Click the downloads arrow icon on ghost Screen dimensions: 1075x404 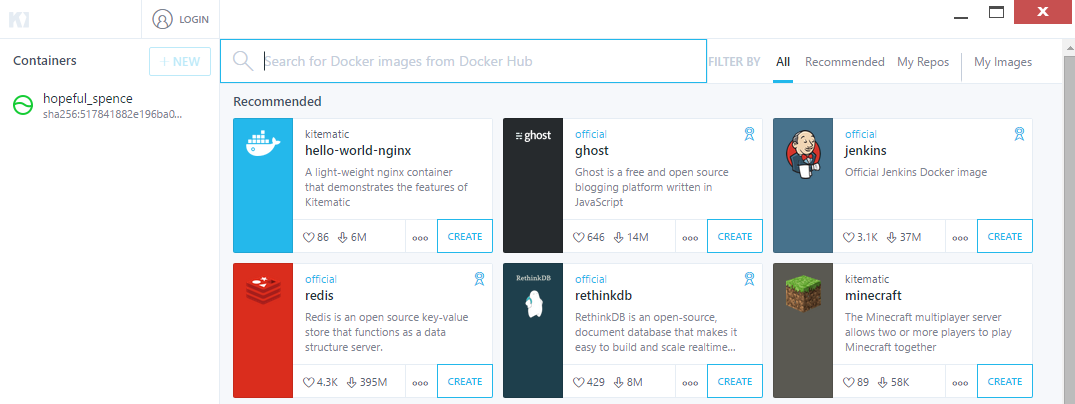(x=618, y=237)
